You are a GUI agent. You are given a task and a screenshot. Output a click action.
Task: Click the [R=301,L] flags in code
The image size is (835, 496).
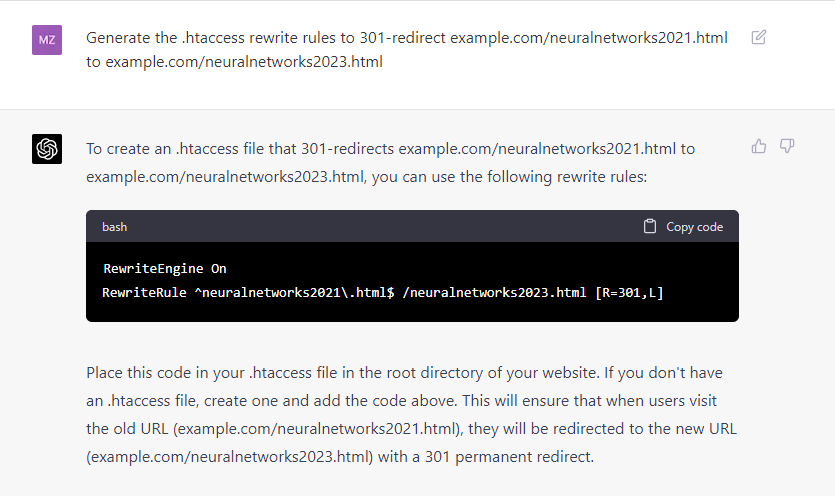click(x=629, y=292)
